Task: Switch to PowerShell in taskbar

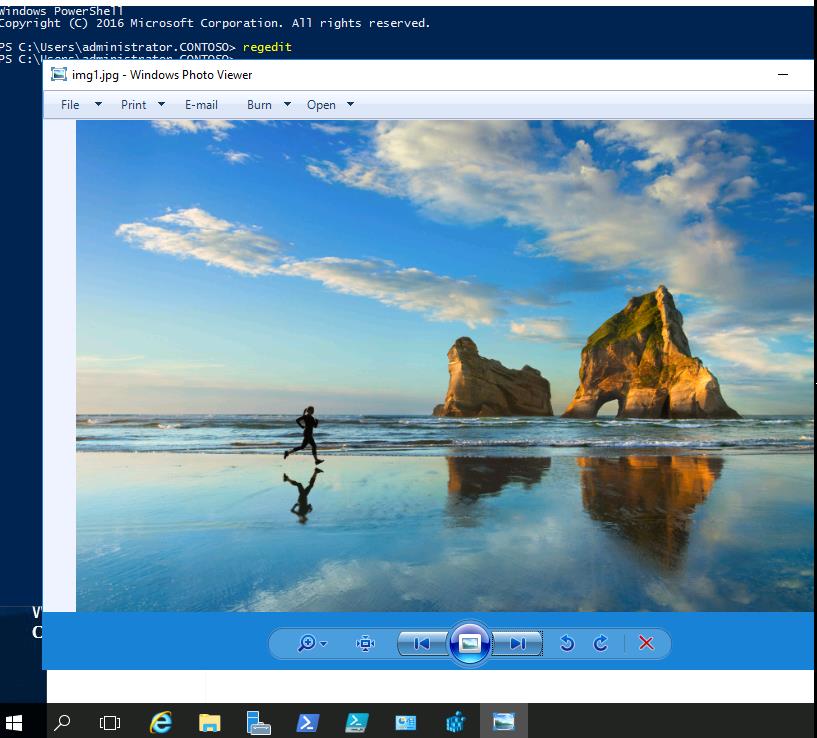Action: (307, 723)
